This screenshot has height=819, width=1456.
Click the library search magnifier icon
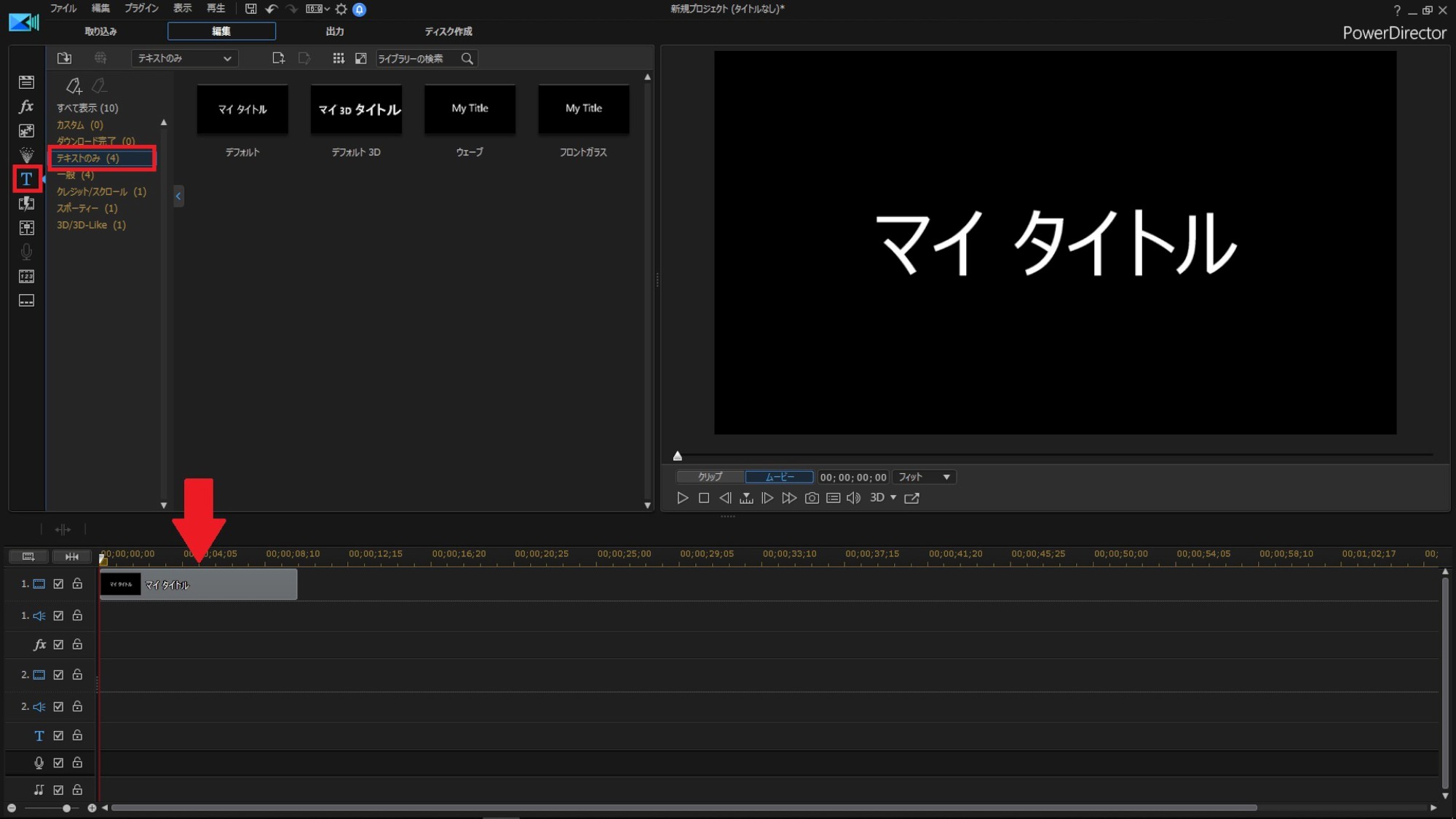(467, 58)
